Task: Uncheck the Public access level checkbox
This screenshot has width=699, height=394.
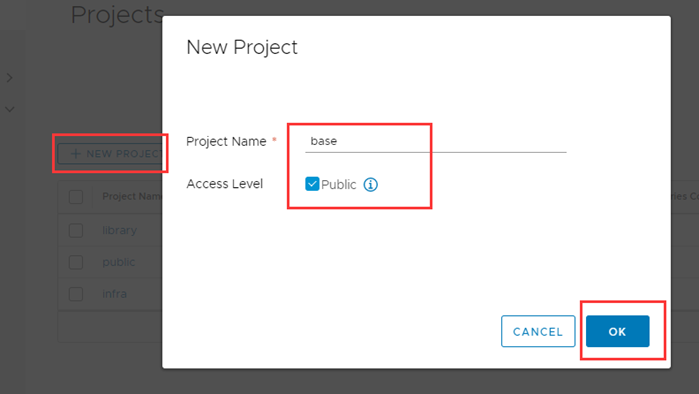Action: pos(312,184)
